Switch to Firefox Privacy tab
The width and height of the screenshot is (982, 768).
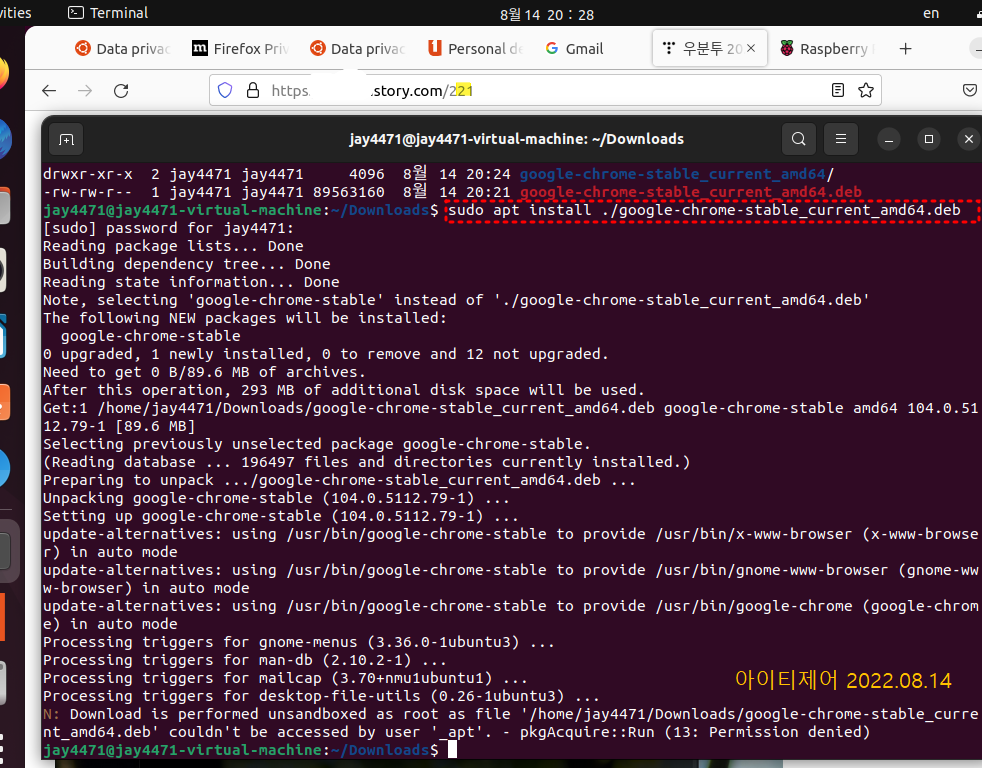[240, 49]
